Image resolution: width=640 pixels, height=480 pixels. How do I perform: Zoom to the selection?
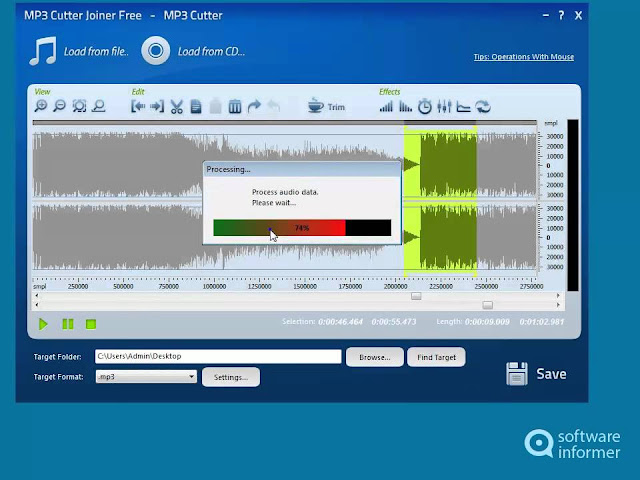[x=98, y=107]
